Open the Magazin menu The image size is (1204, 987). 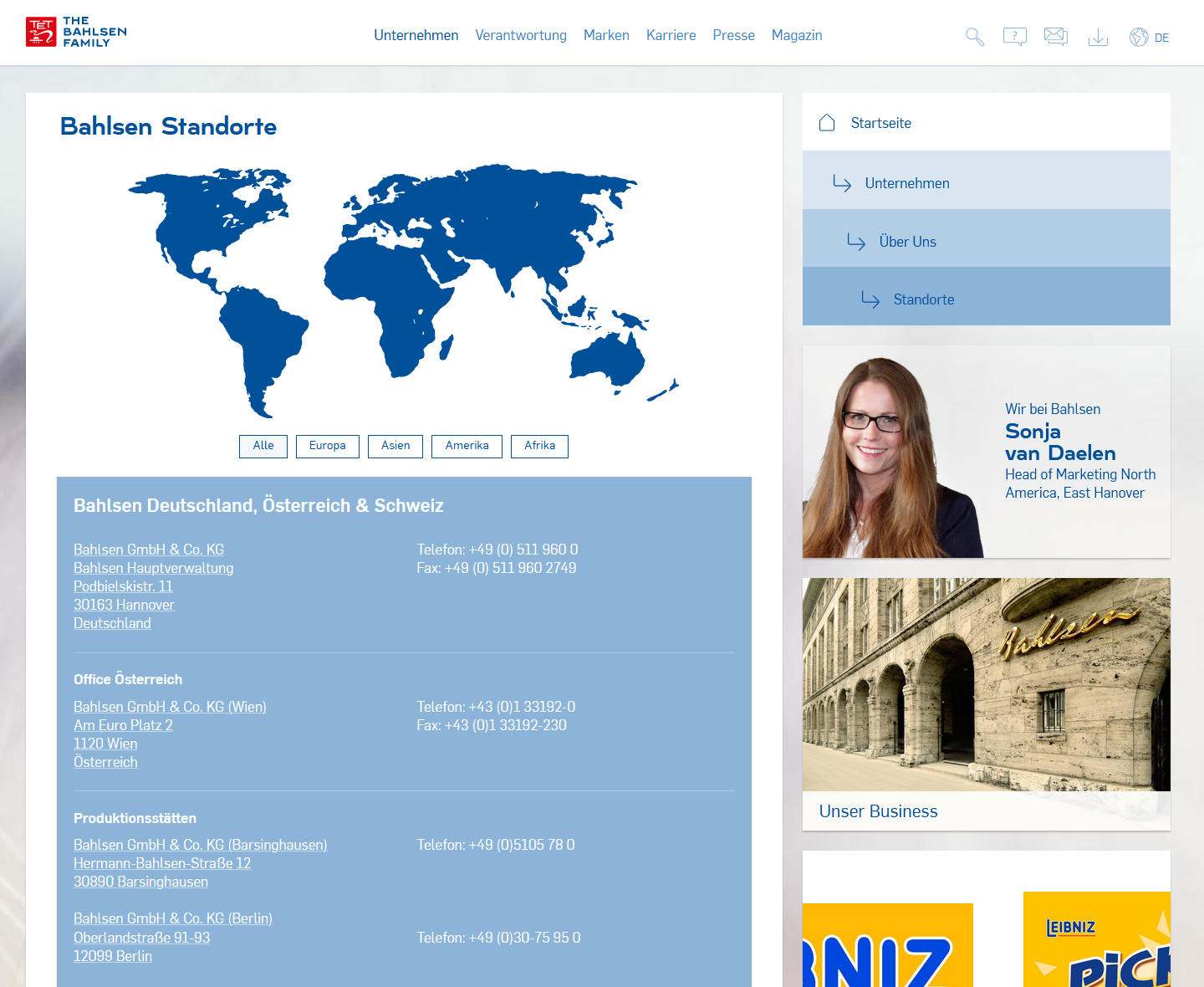coord(797,35)
